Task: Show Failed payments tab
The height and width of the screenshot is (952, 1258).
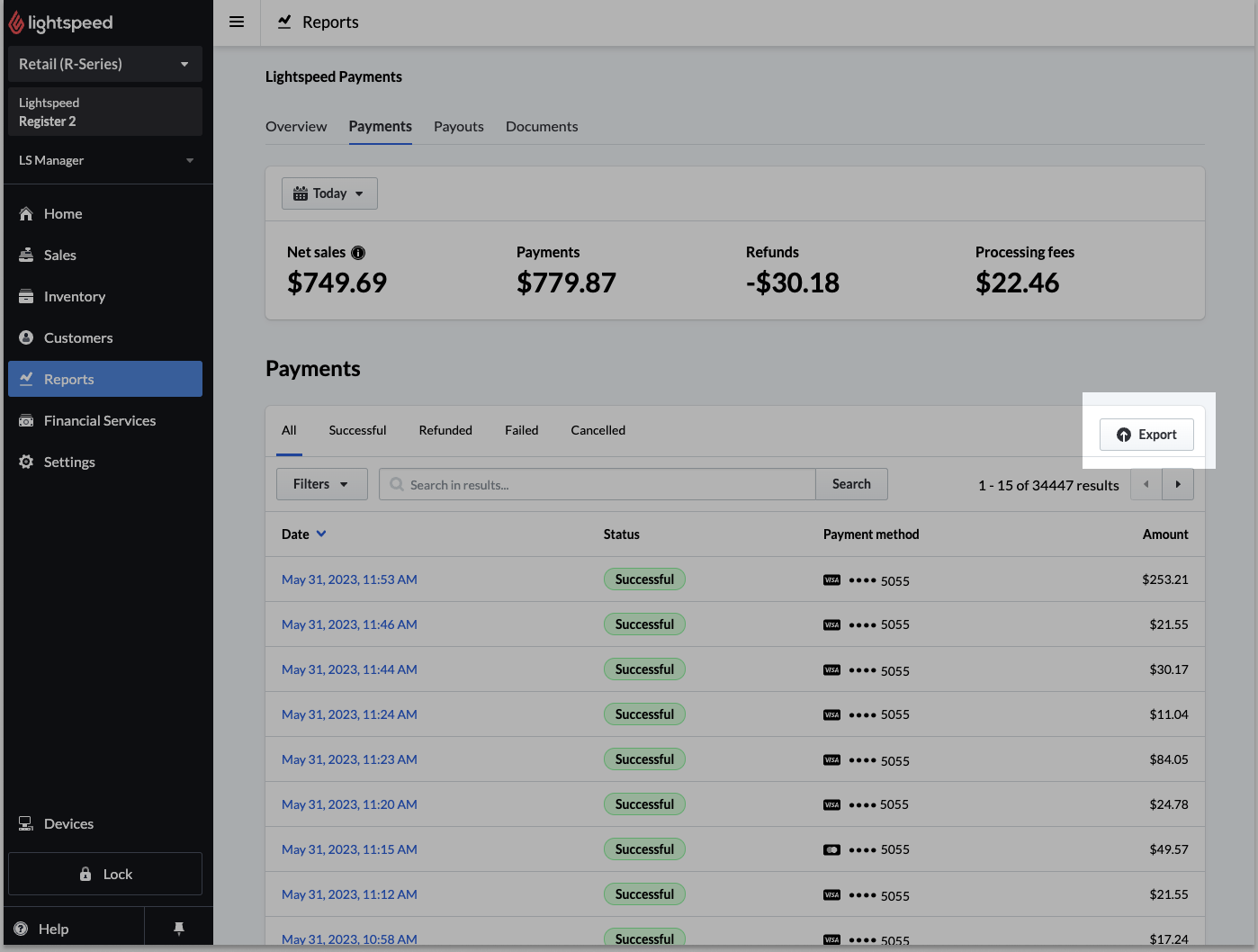Action: click(x=522, y=430)
